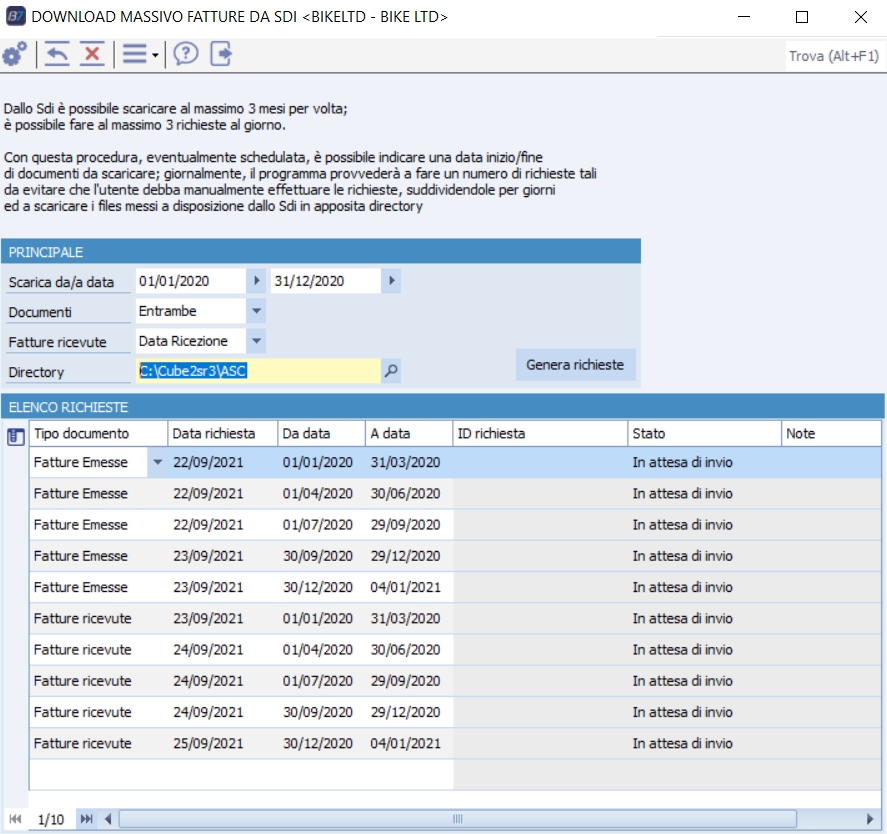Click the Directory path field
The height and width of the screenshot is (834, 887).
[x=258, y=372]
